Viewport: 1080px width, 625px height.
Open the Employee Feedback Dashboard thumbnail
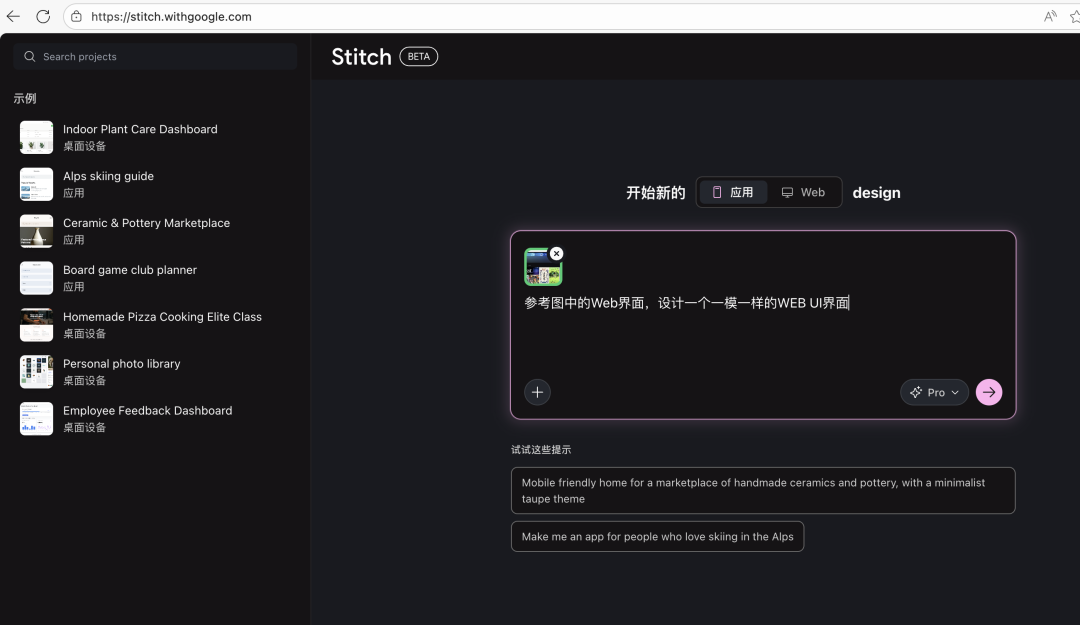coord(36,418)
